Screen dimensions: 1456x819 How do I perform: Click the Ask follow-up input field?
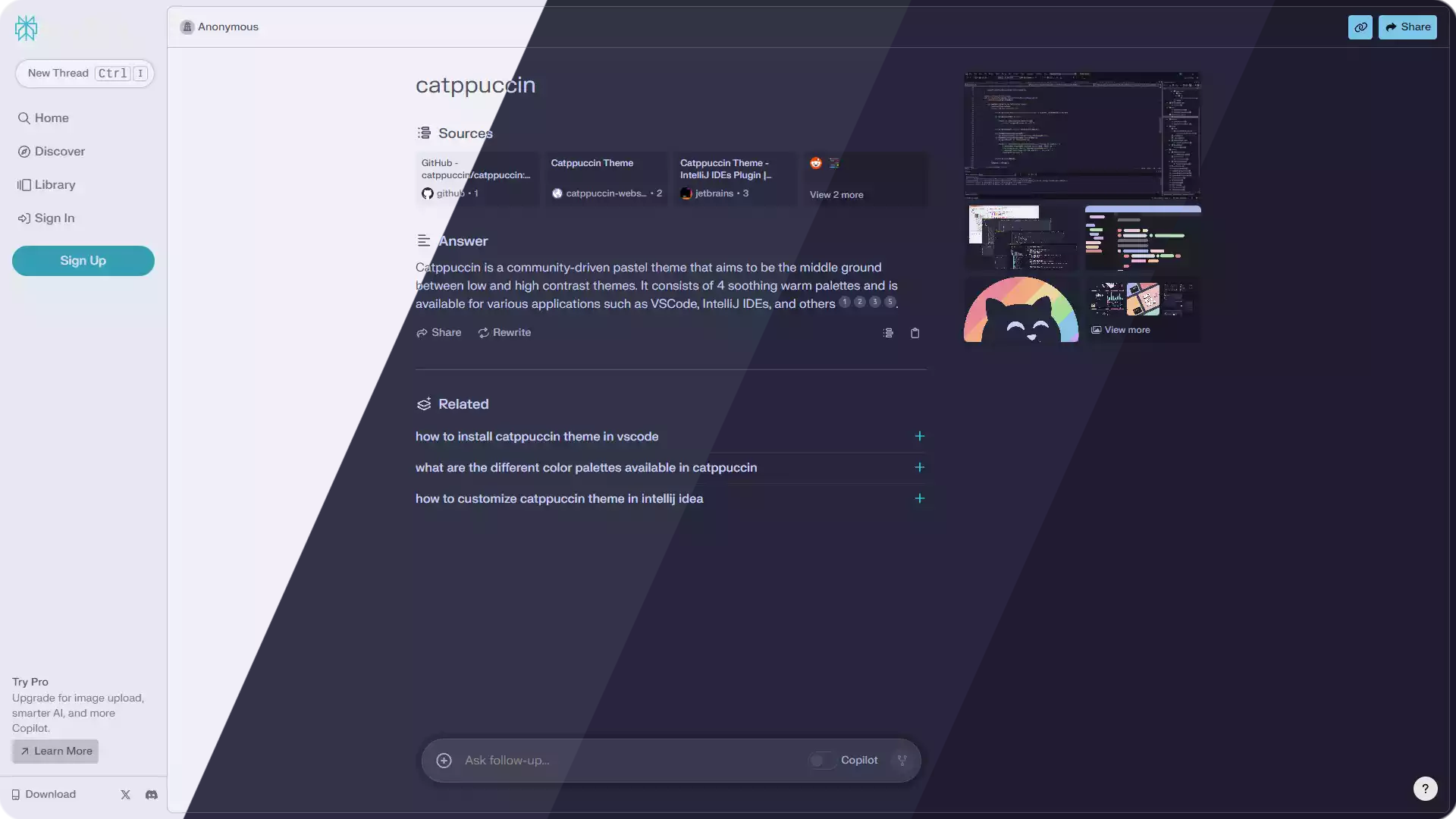[633, 761]
